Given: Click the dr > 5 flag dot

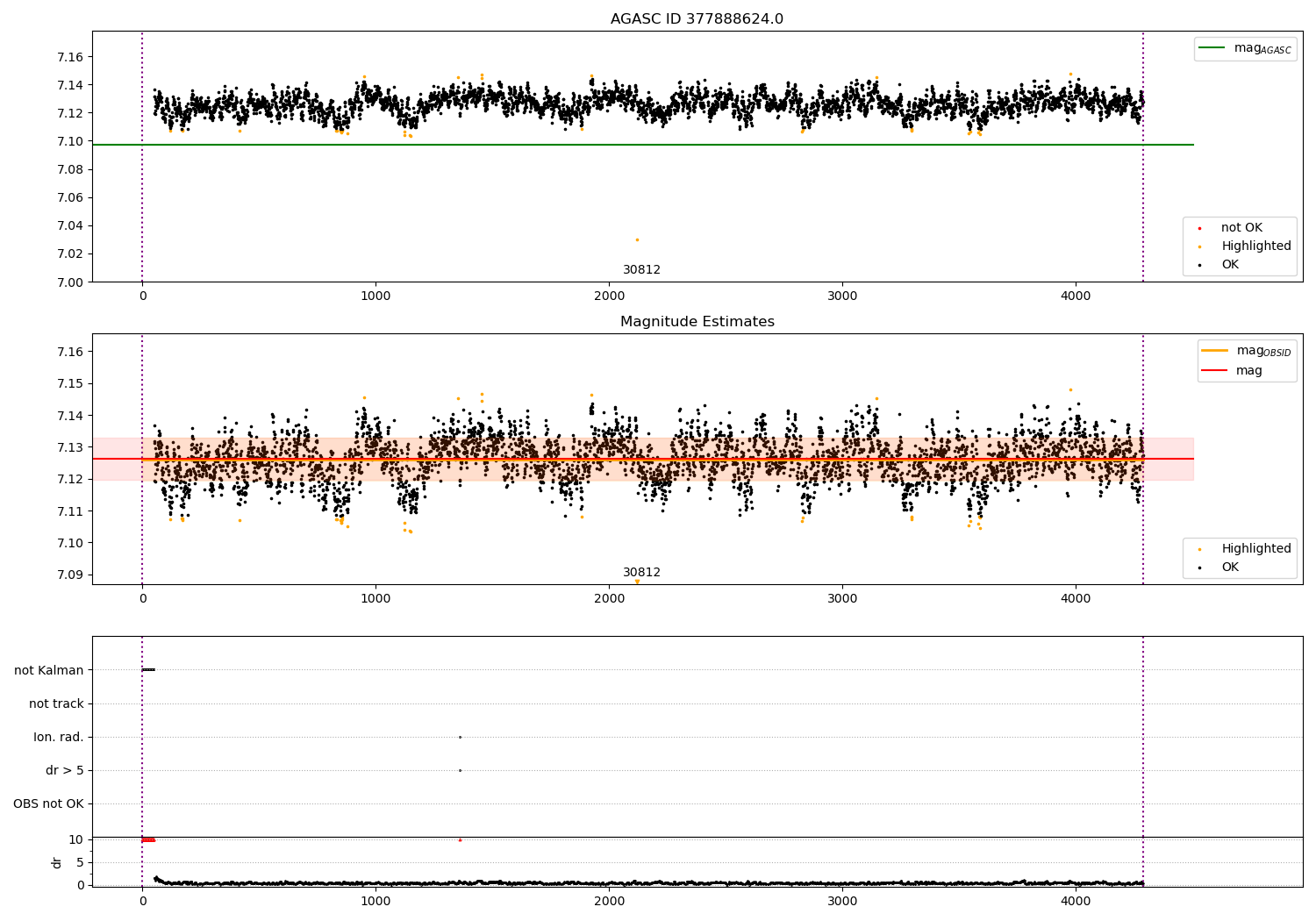Looking at the screenshot, I should [x=460, y=770].
